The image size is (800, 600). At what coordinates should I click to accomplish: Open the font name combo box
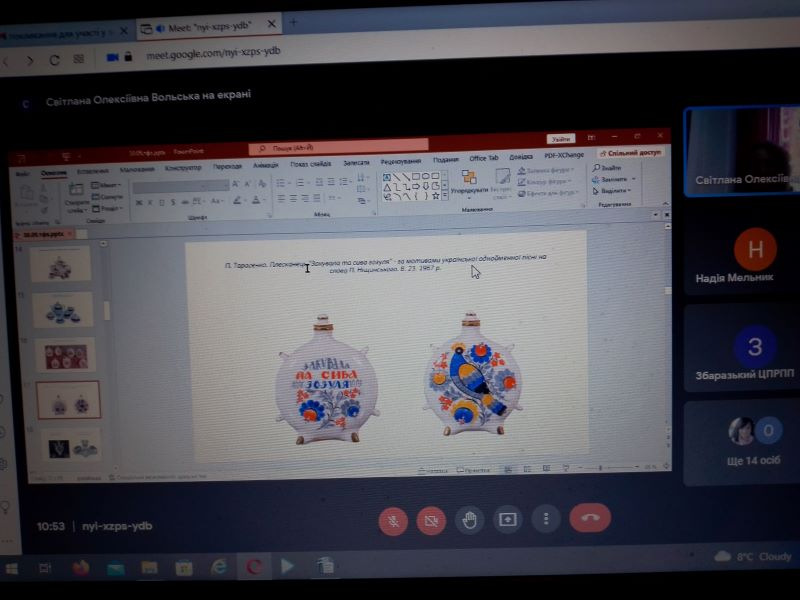(181, 187)
